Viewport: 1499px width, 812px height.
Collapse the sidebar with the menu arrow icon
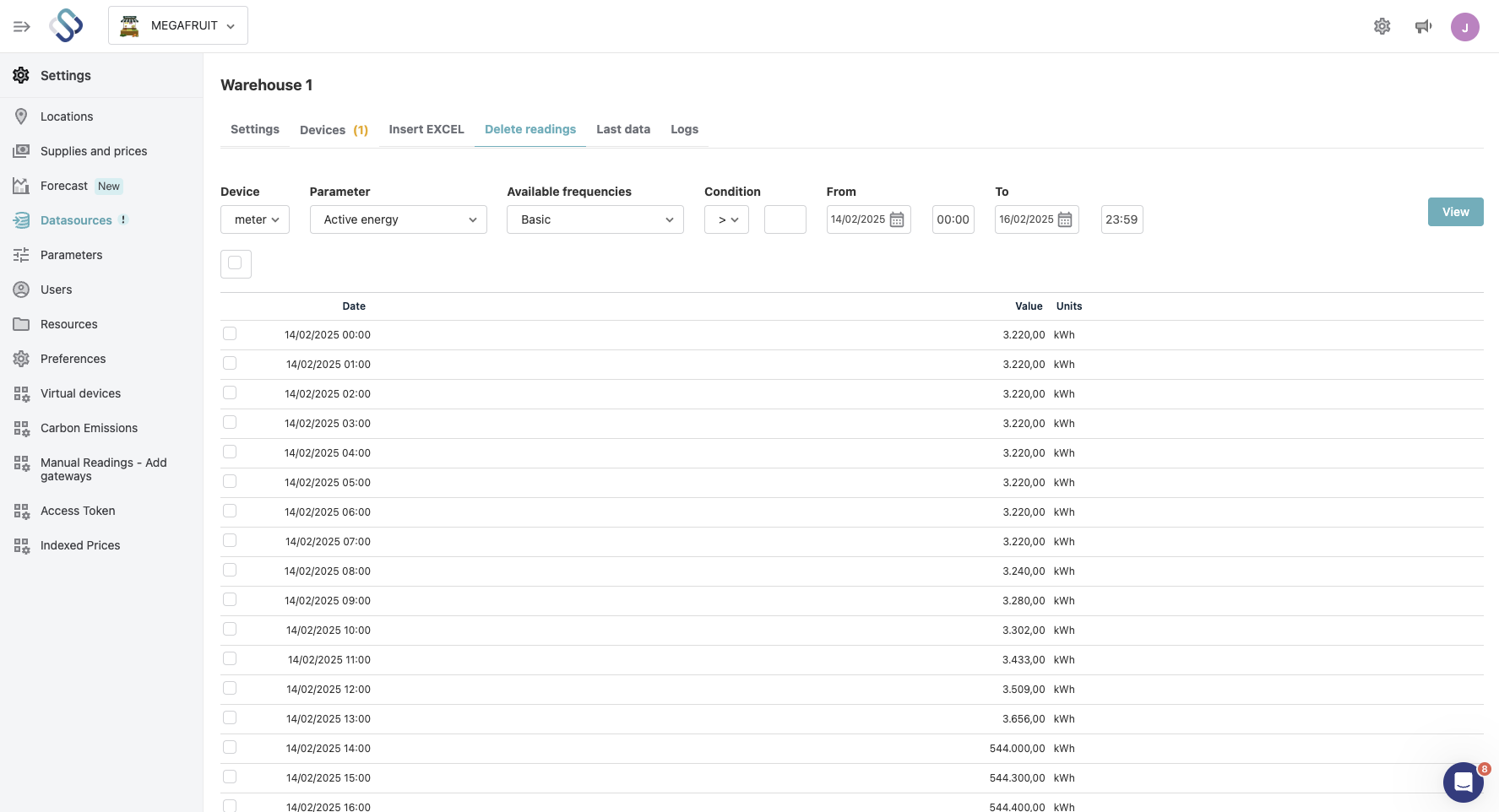click(22, 27)
